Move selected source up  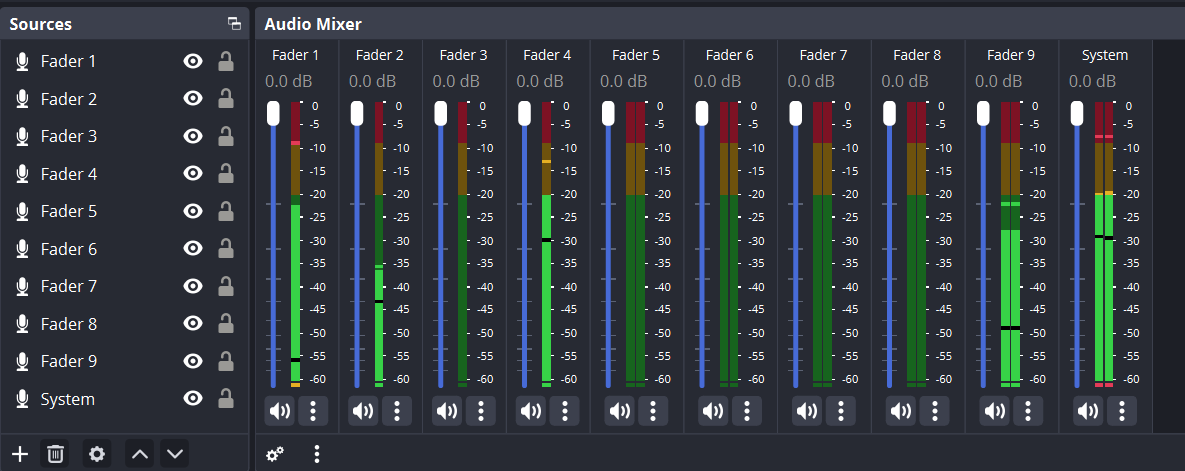pyautogui.click(x=140, y=454)
